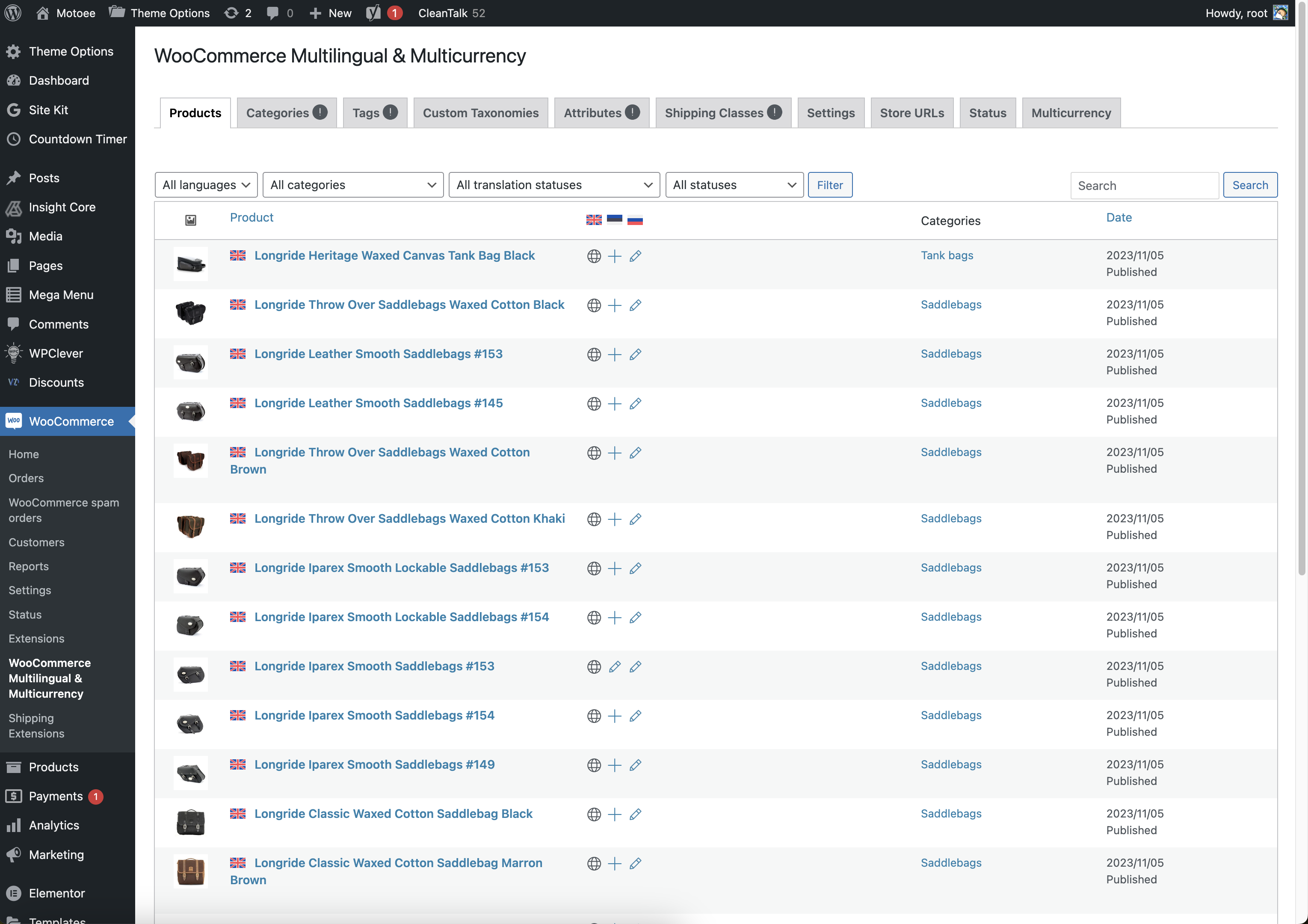Open the Custom Taxonomies tab
The image size is (1308, 924).
[x=480, y=113]
